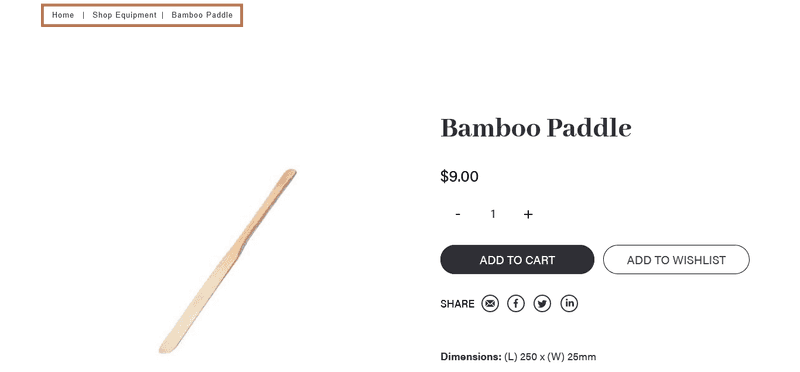
Task: Click the SHARE label text
Action: click(x=457, y=304)
